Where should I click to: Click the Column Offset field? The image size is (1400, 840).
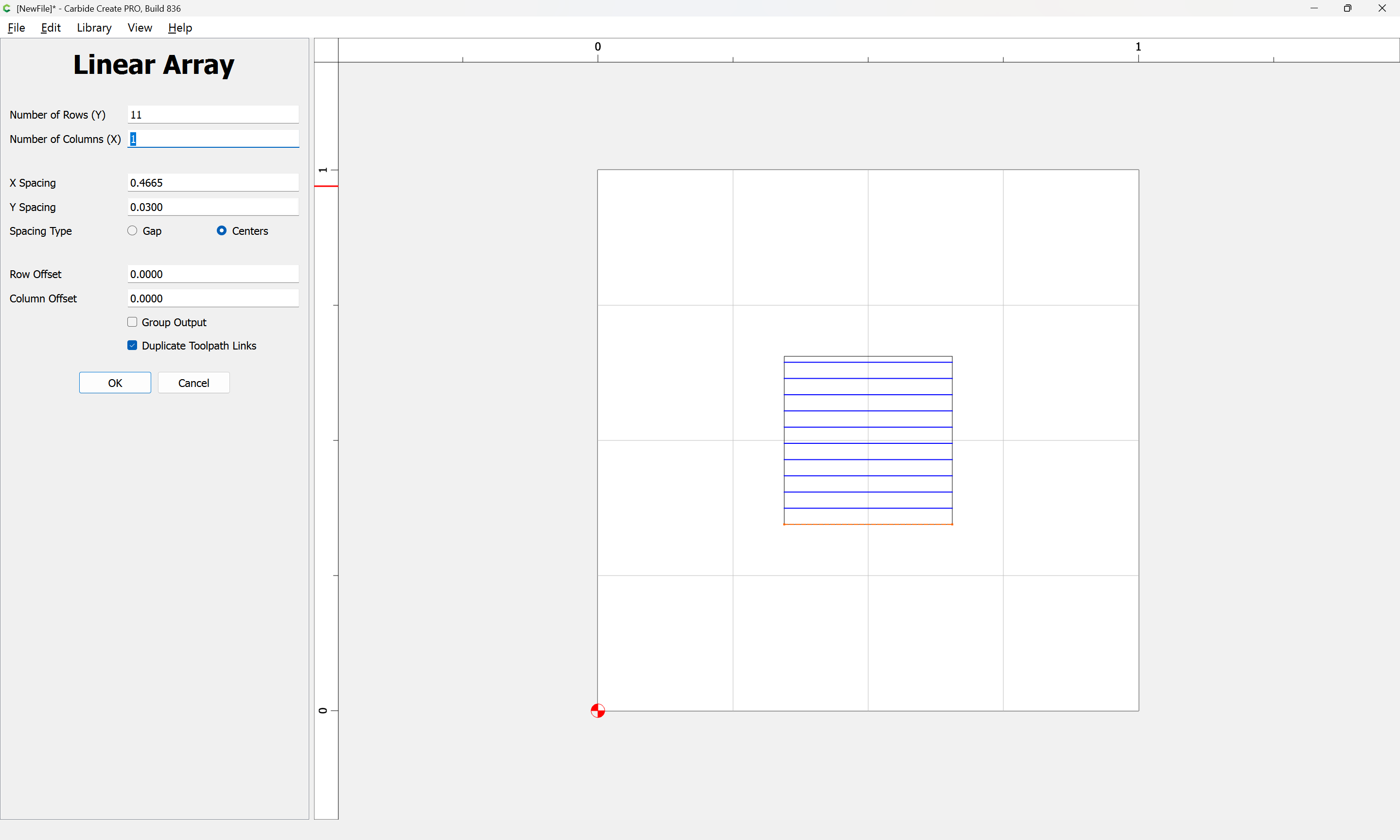[x=213, y=298]
